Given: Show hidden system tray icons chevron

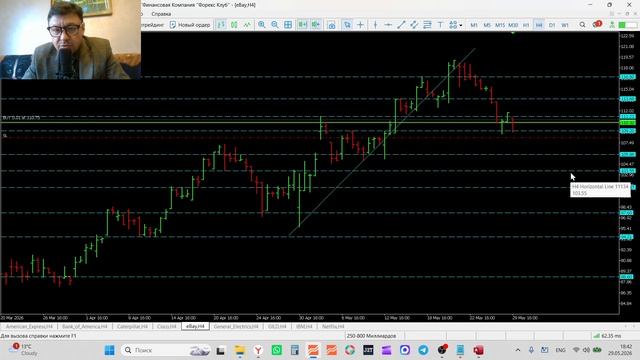Looking at the screenshot, I should click(518, 350).
